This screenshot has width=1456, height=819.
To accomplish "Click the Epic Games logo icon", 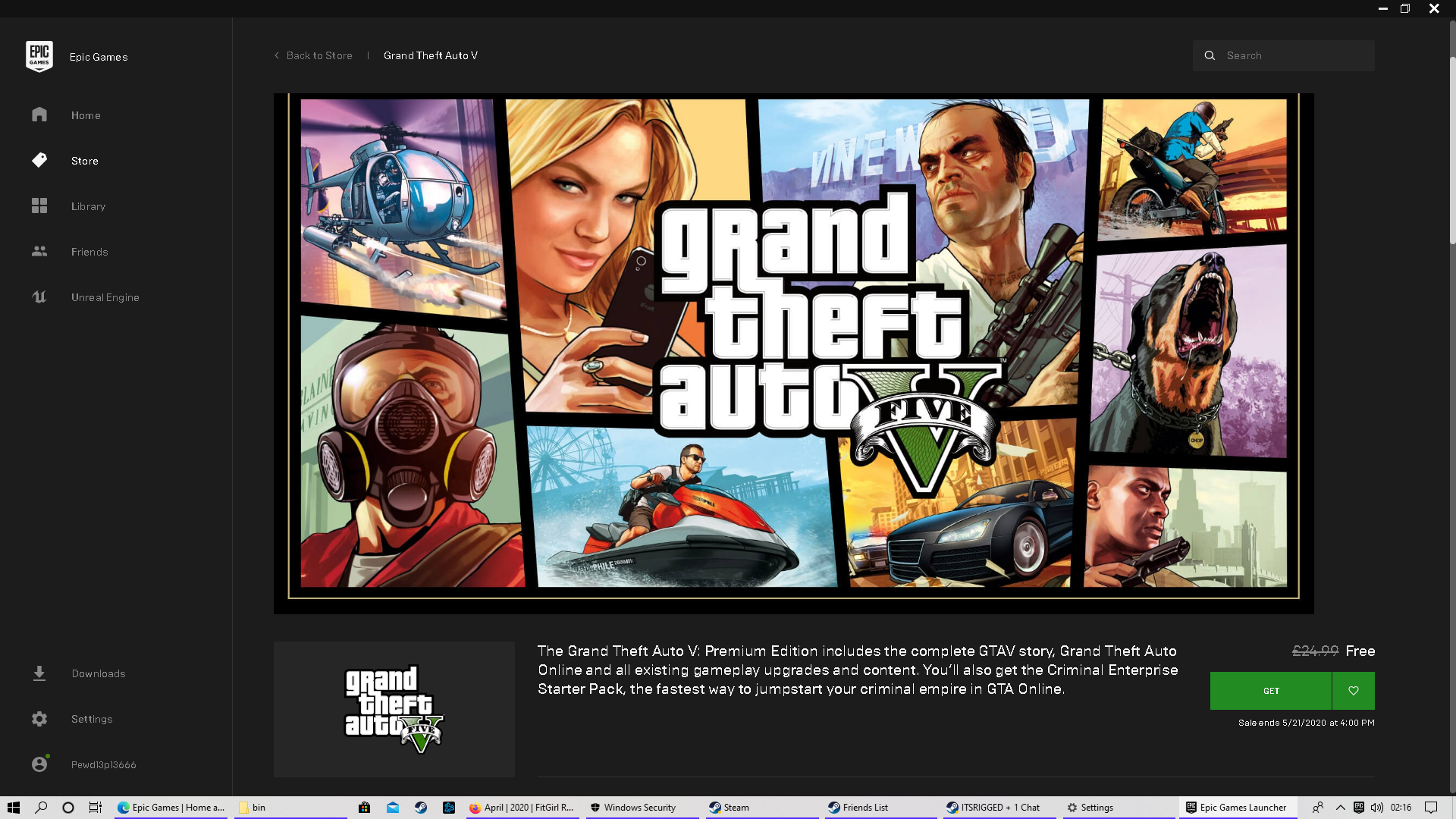I will coord(39,56).
